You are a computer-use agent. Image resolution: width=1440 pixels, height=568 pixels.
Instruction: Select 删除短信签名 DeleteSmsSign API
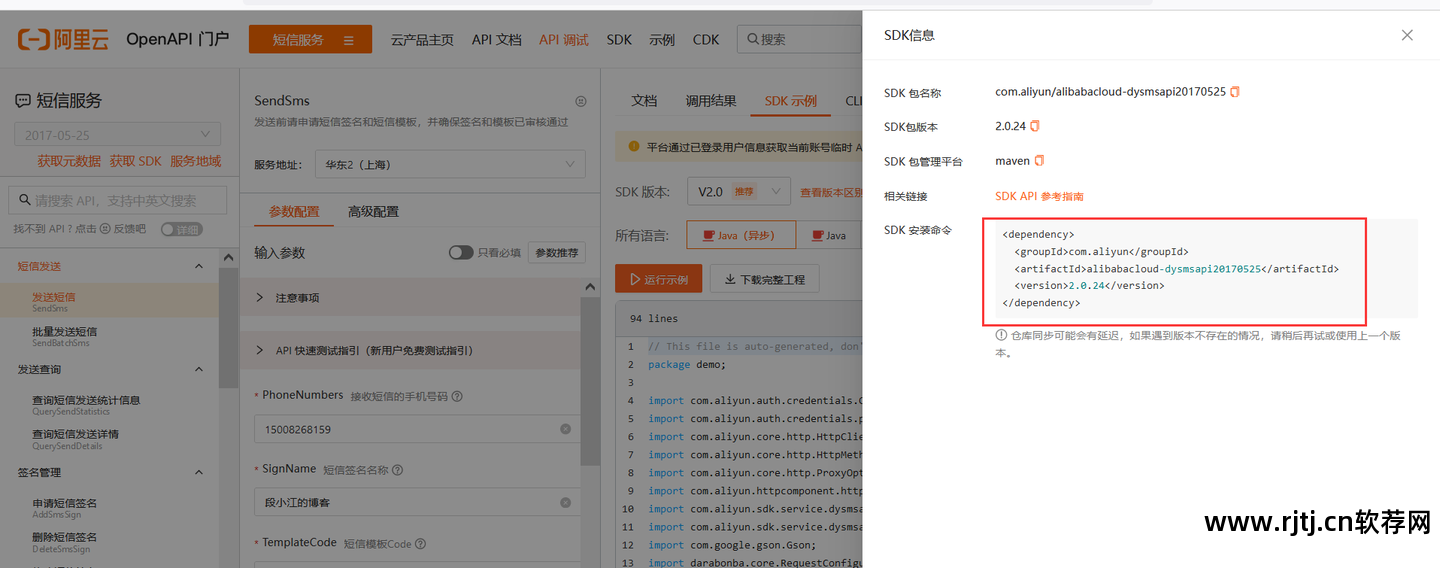pos(109,542)
